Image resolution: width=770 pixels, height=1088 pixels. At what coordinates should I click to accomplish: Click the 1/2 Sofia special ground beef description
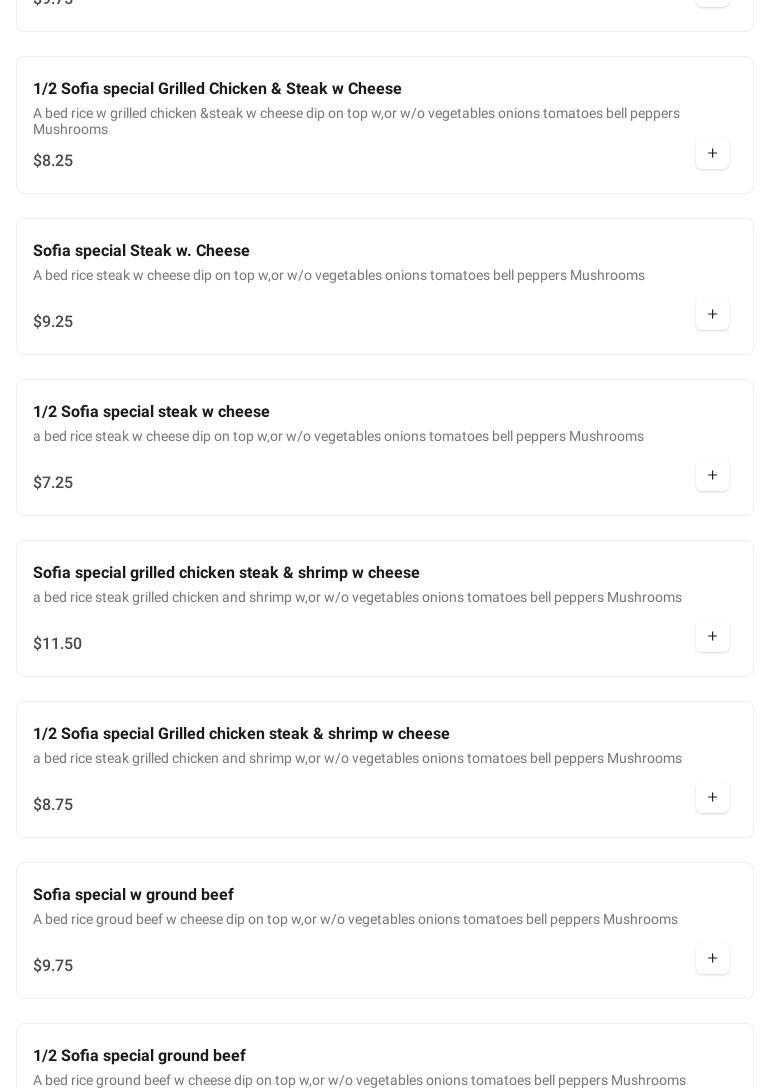[x=359, y=1080]
